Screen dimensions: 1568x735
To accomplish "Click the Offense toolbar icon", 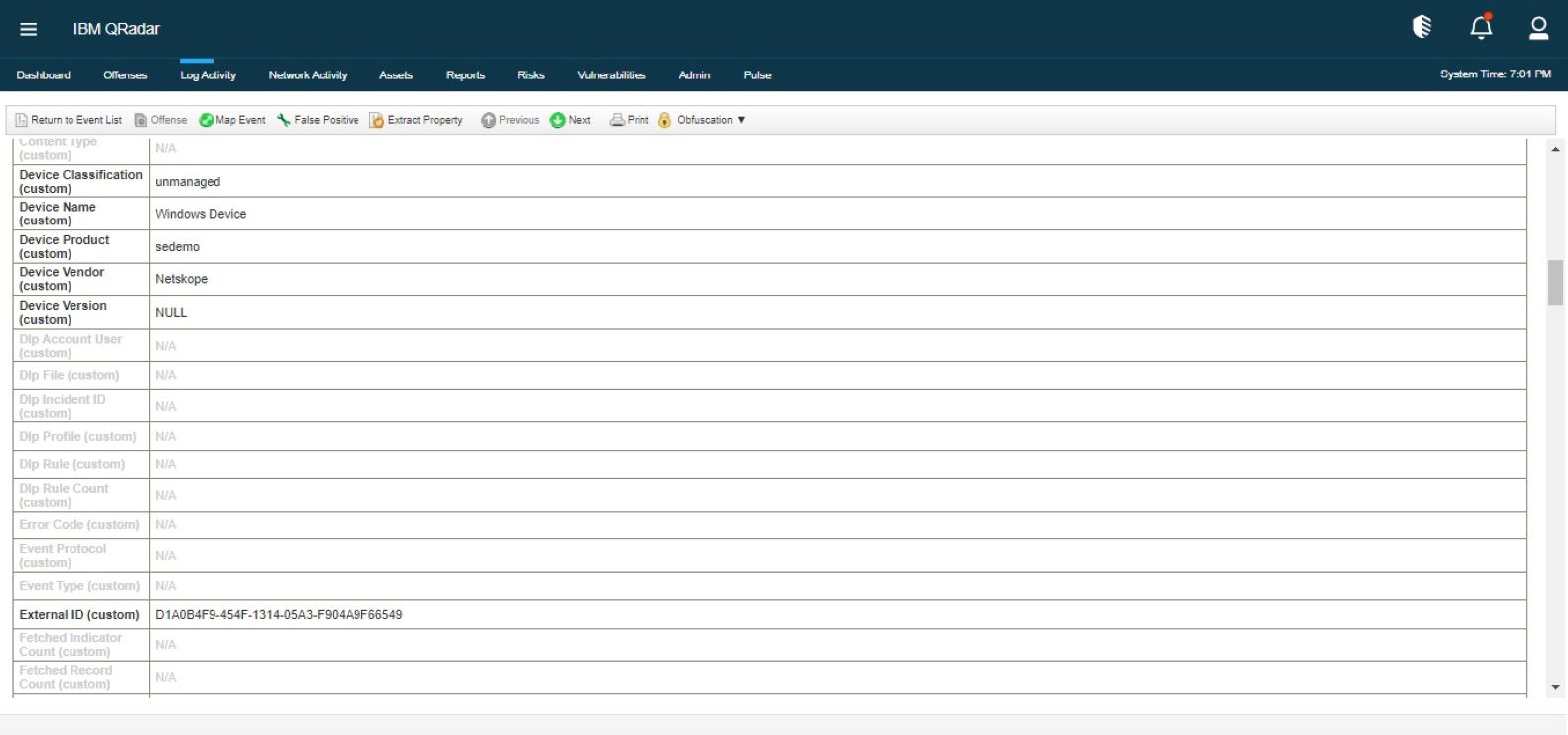I will [x=141, y=120].
